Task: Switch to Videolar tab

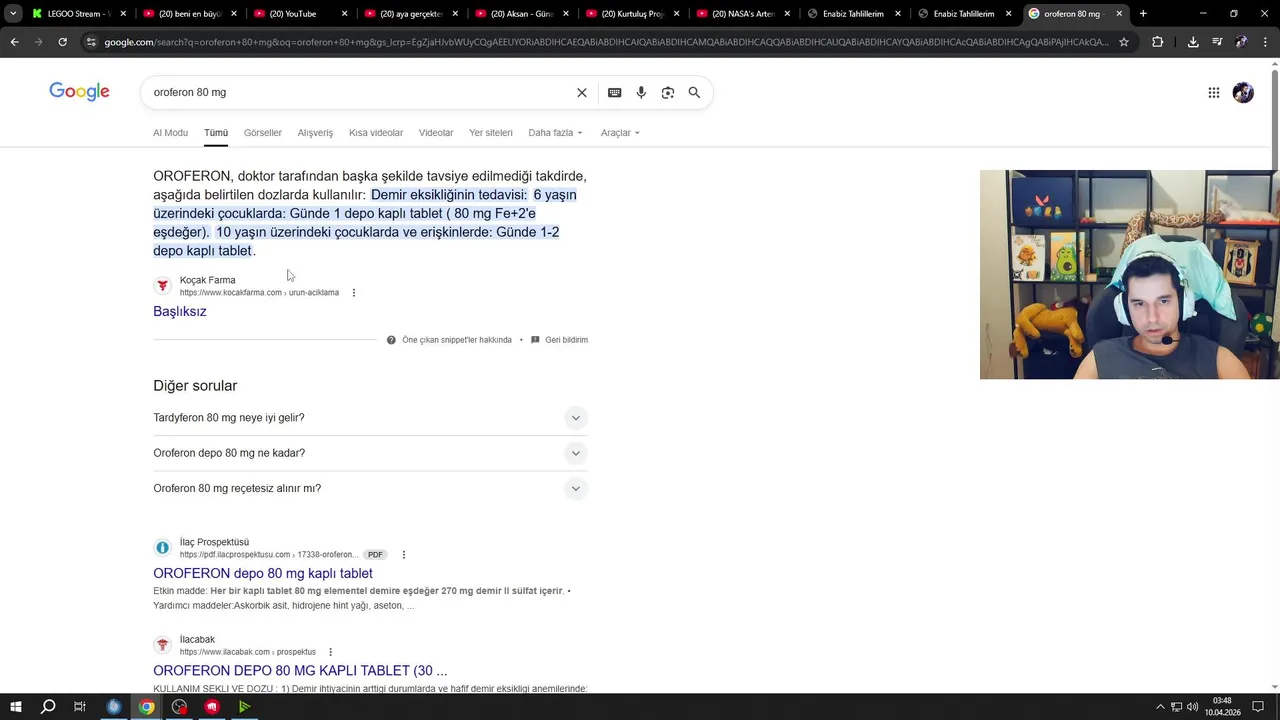Action: [436, 133]
